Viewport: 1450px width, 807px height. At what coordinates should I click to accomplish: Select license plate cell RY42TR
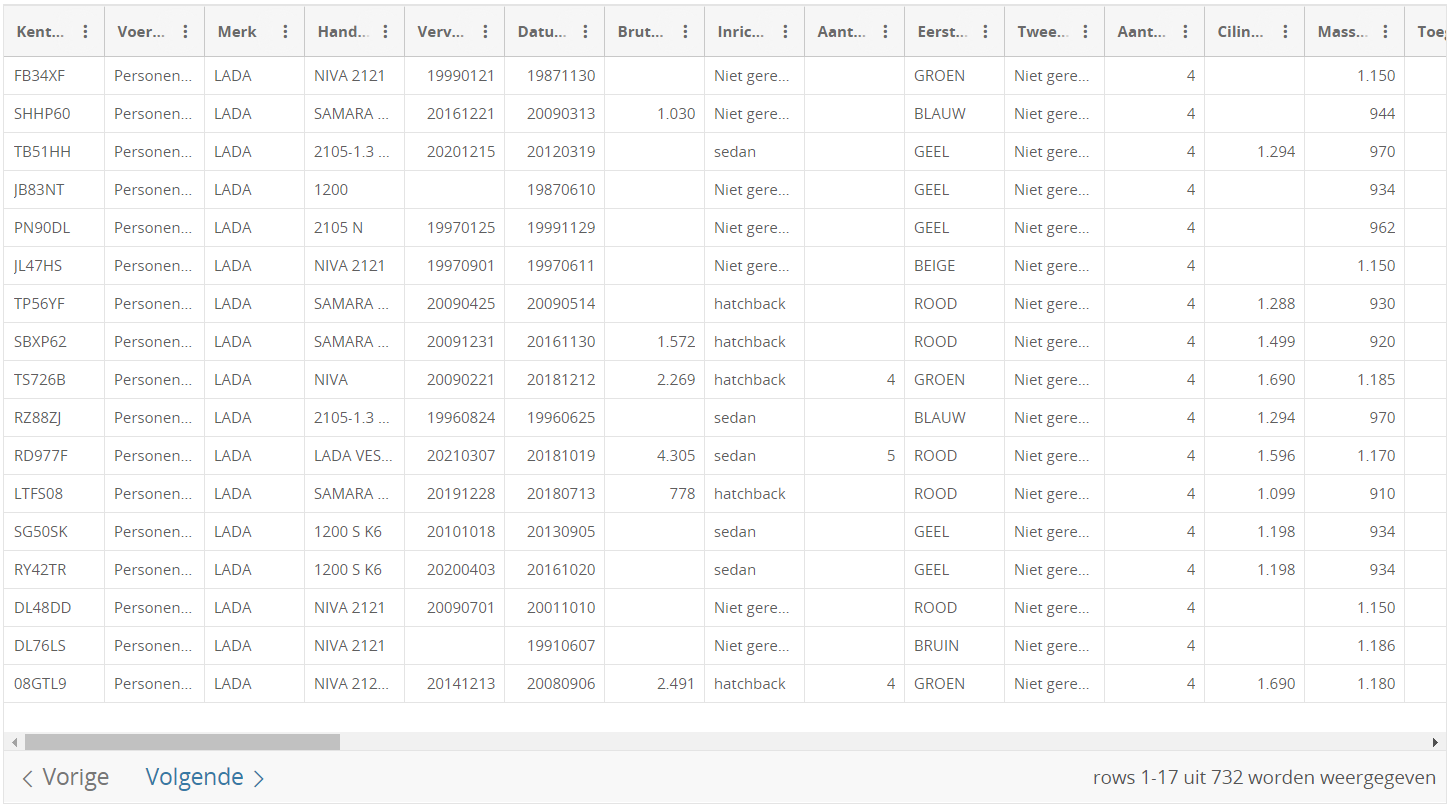coord(54,570)
